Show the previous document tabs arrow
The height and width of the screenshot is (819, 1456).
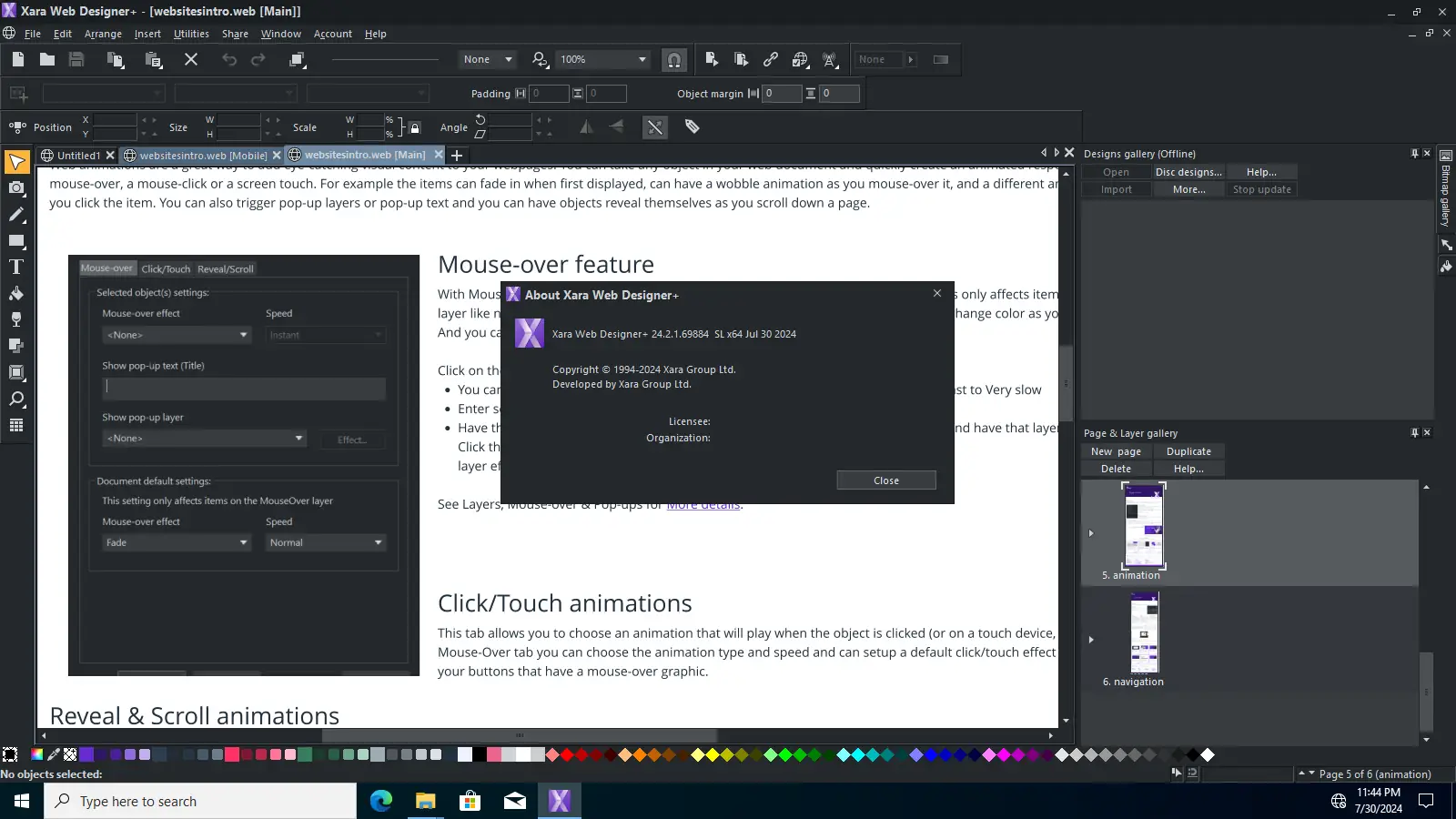pos(1044,153)
